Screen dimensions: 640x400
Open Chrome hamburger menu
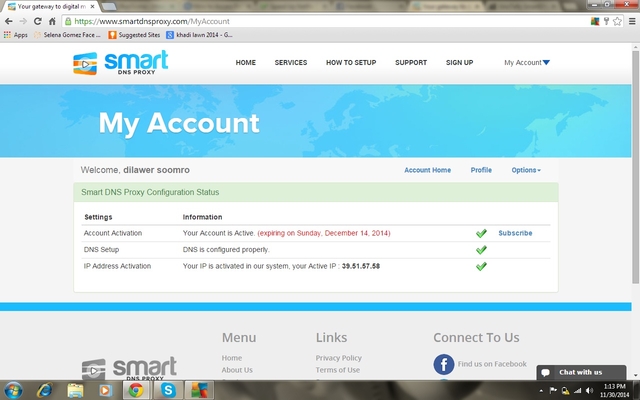click(x=632, y=21)
